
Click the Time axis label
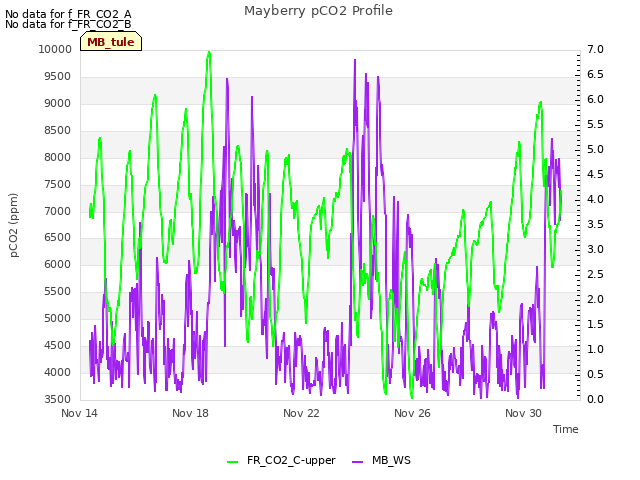[566, 429]
